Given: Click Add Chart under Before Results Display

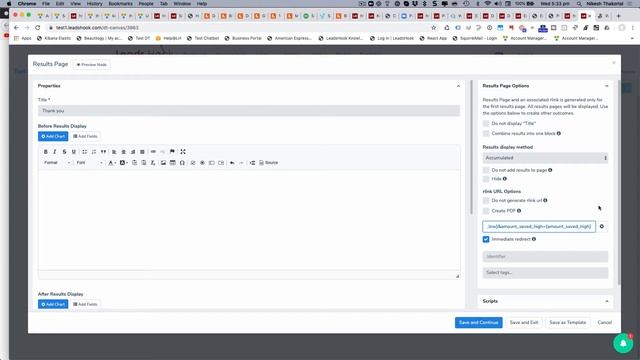Looking at the screenshot, I should coord(53,136).
